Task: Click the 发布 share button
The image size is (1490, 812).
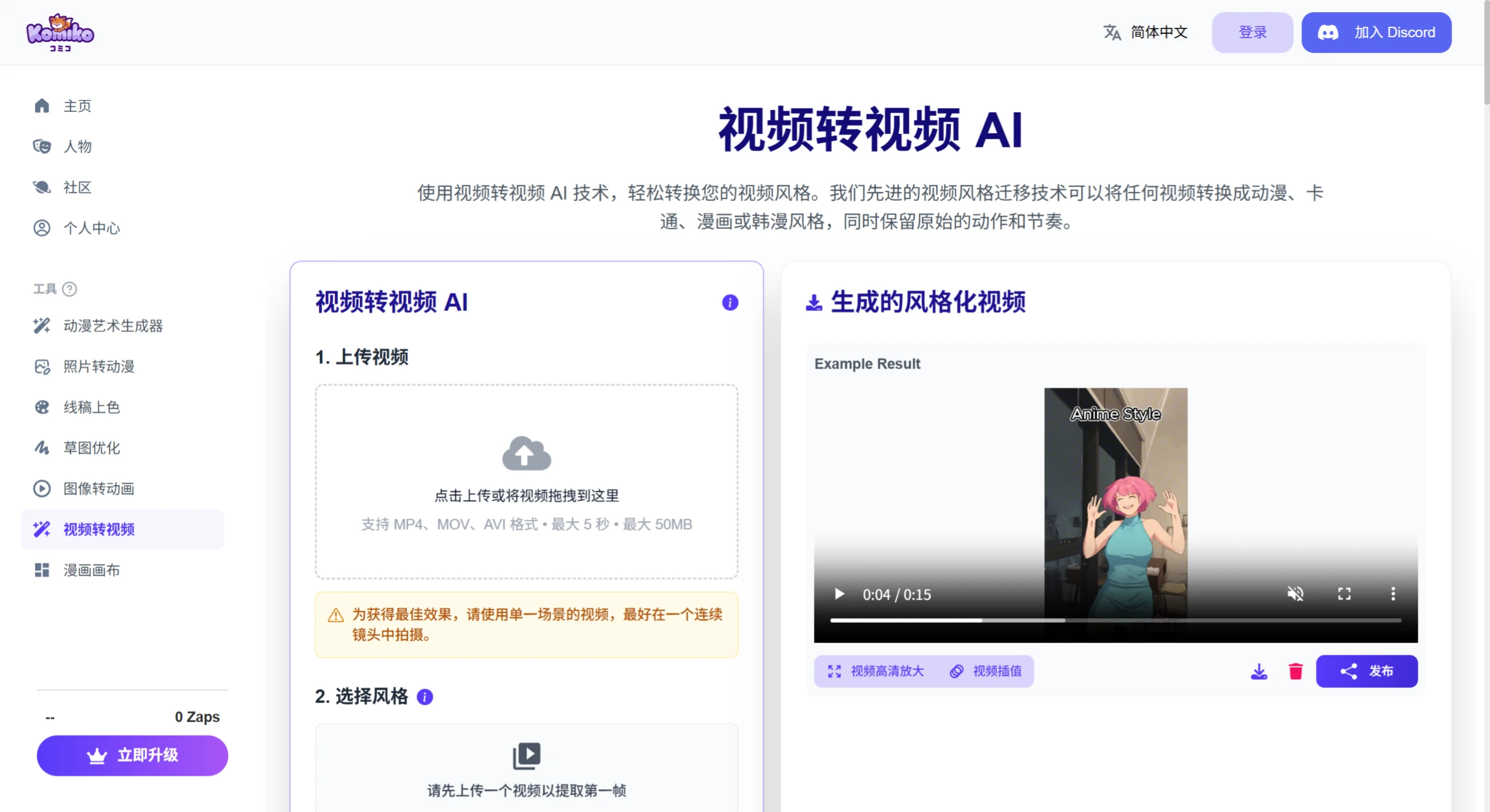Action: pos(1366,671)
